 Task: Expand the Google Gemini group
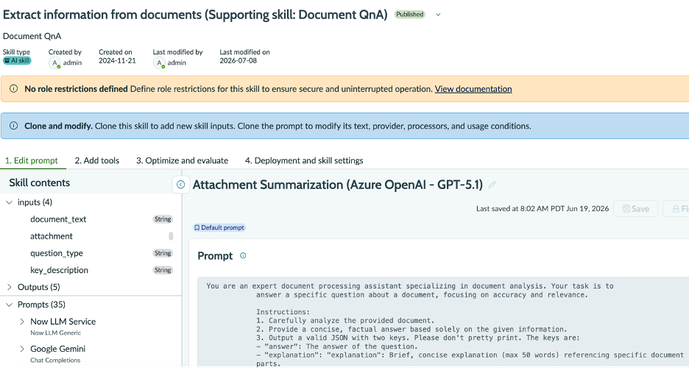22,349
